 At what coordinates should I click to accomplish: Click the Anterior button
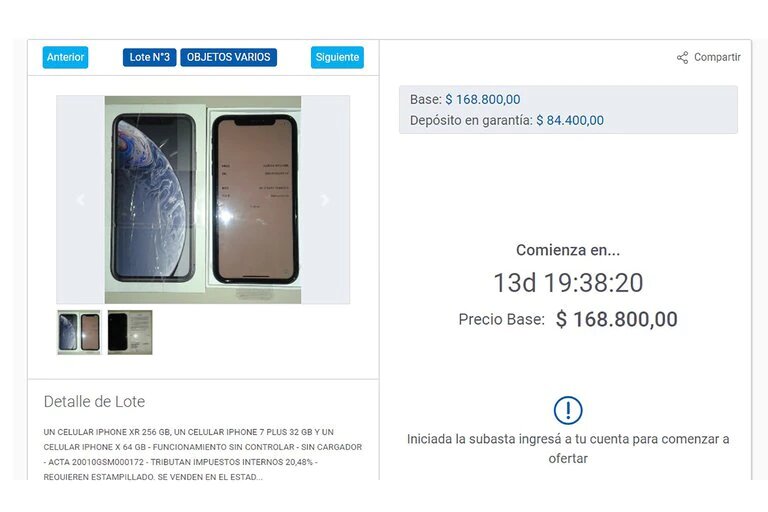[x=65, y=57]
